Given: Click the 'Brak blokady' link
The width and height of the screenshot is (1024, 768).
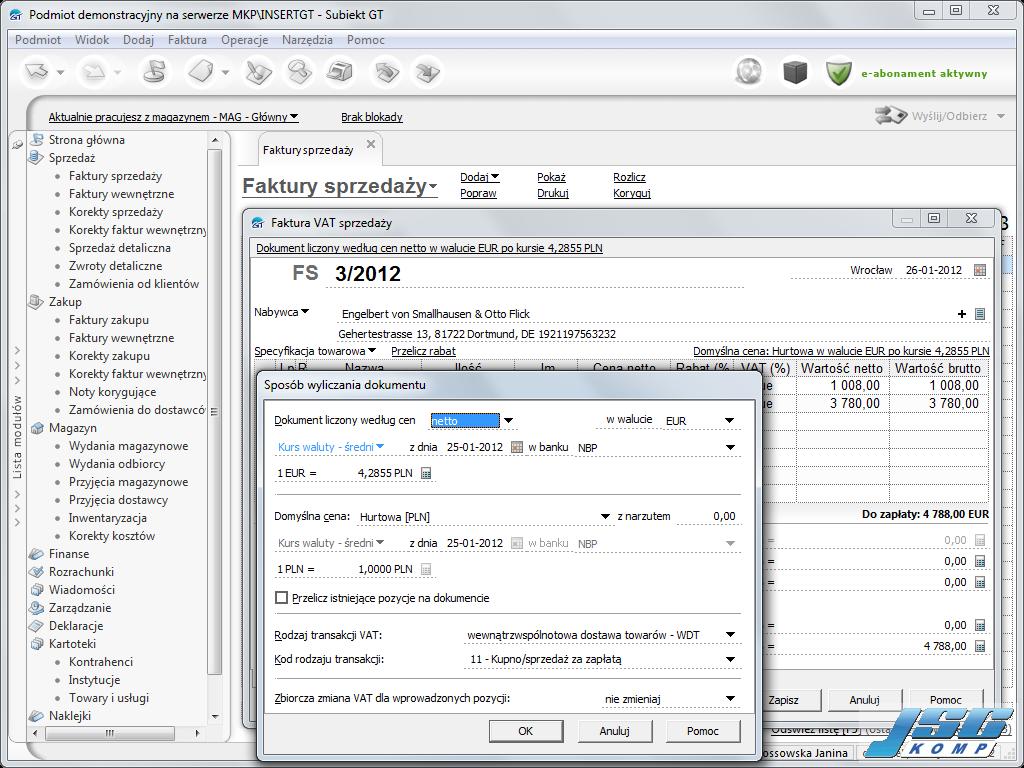Looking at the screenshot, I should tap(372, 117).
